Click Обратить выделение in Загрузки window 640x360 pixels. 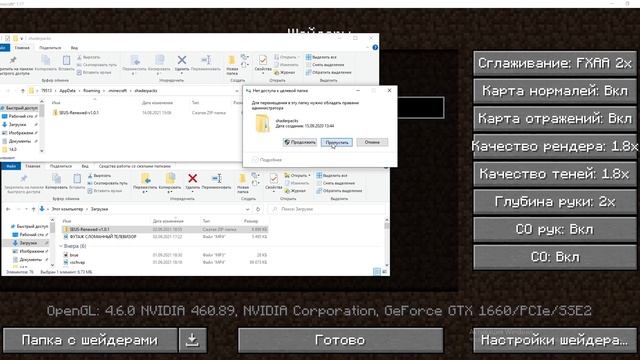339,191
